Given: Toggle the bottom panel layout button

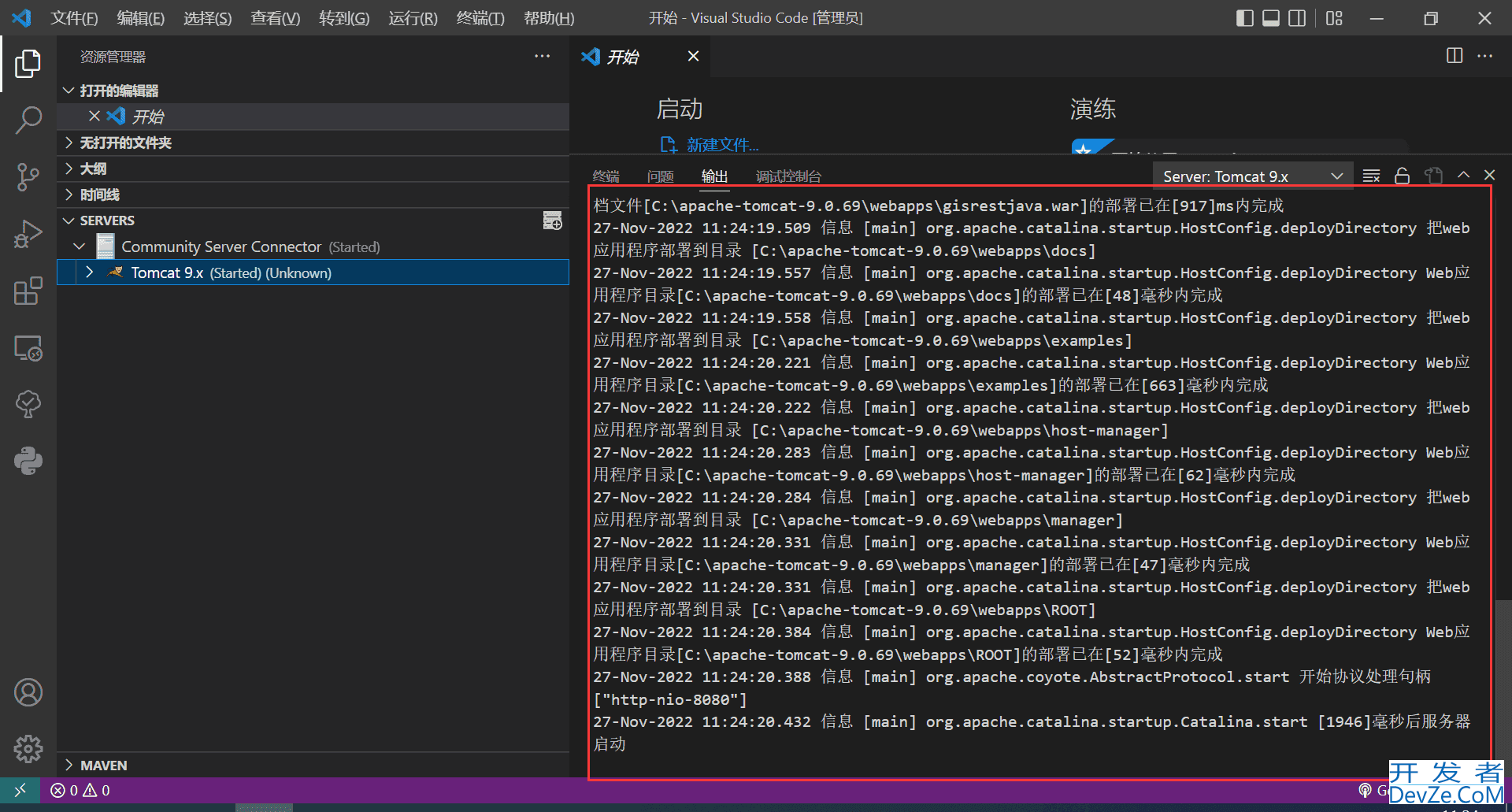Looking at the screenshot, I should [1271, 18].
